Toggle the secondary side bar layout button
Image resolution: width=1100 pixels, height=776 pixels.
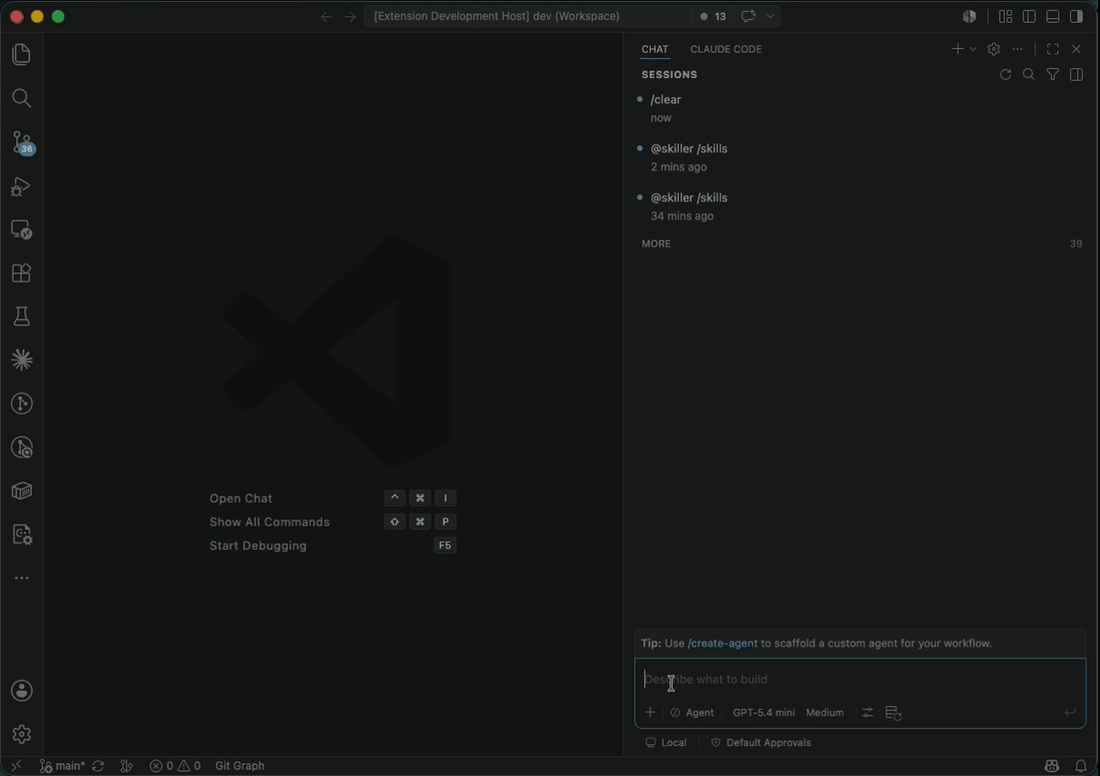(x=1076, y=16)
